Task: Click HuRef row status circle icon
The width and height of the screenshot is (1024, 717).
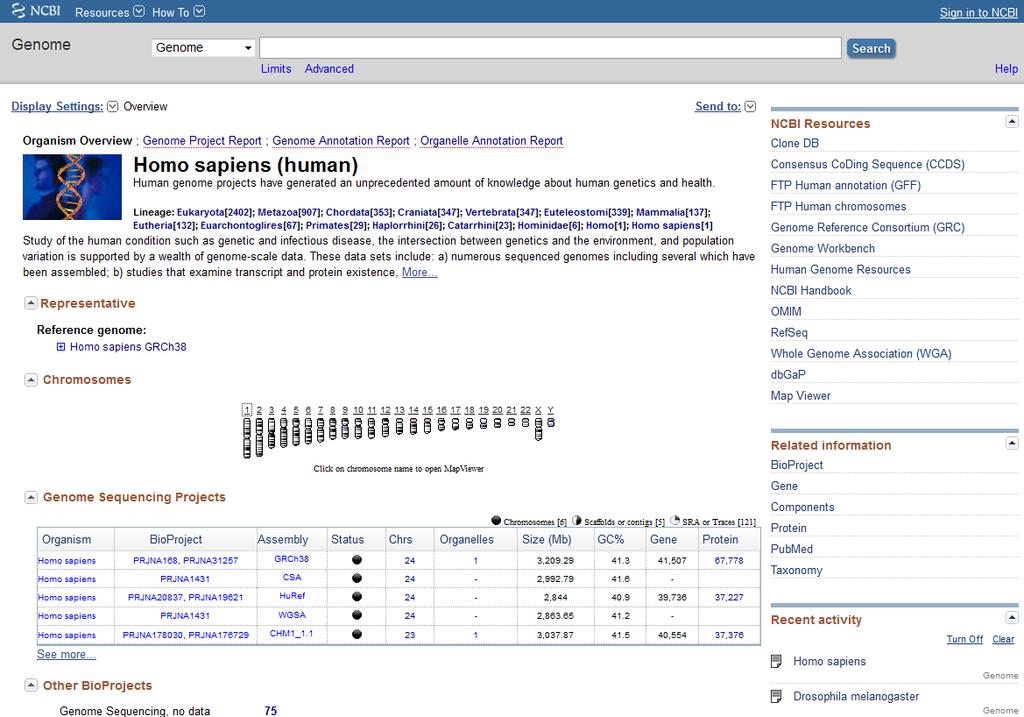Action: 357,596
